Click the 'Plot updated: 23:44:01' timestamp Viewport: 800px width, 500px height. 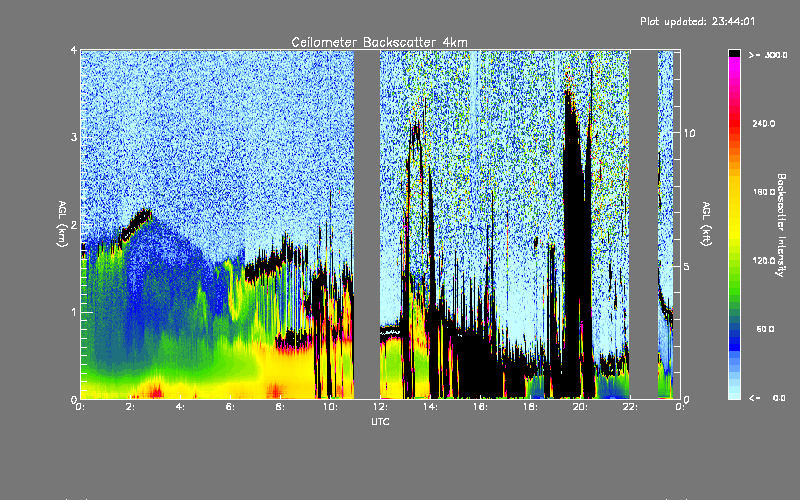(697, 21)
